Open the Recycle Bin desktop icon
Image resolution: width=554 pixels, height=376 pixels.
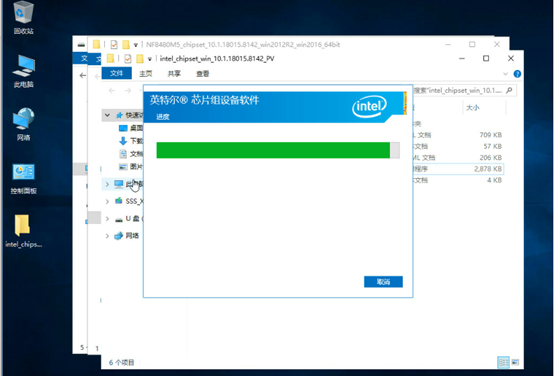23,18
